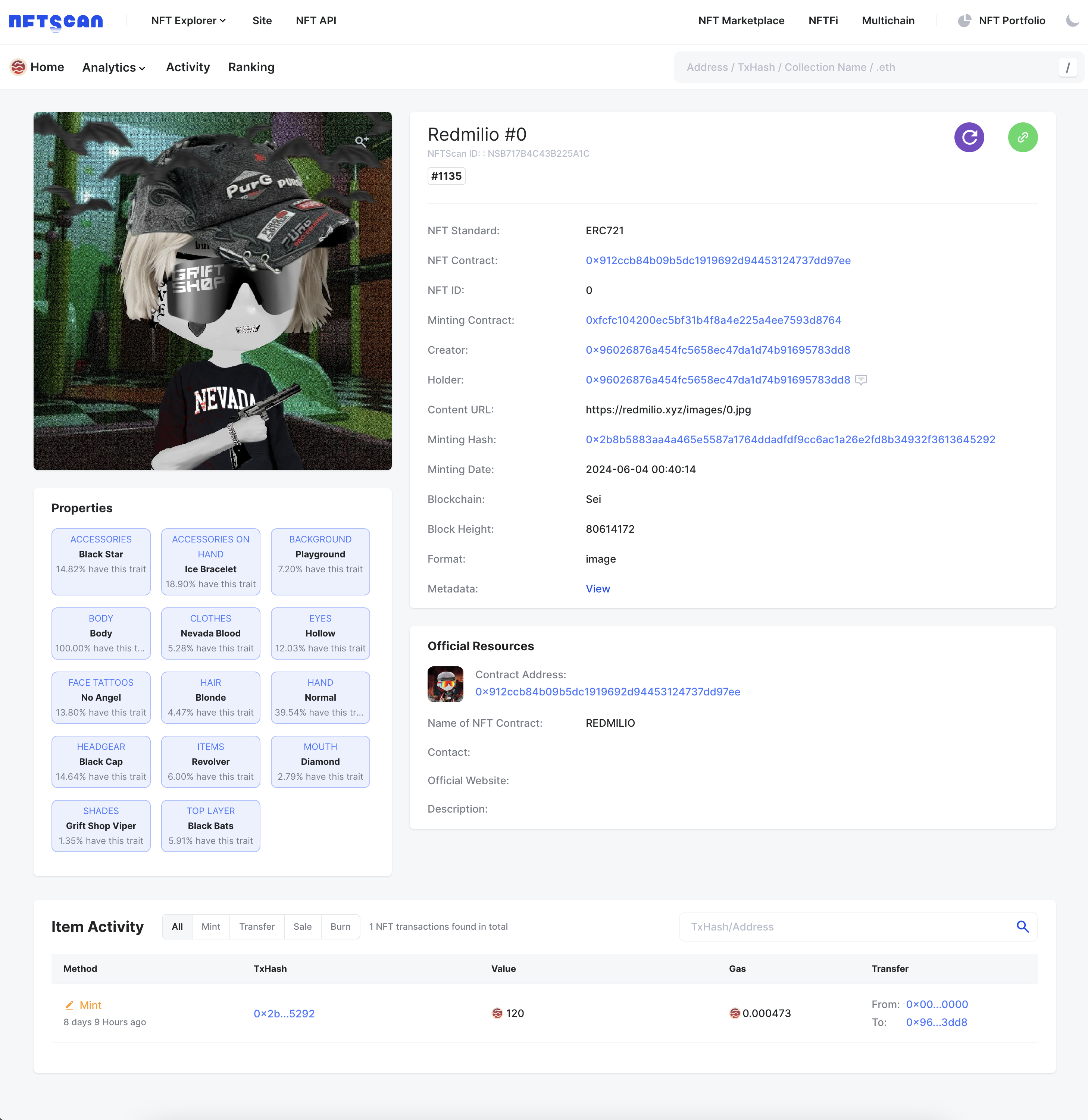Viewport: 1088px width, 1120px height.
Task: Open the Ranking menu item
Action: (x=251, y=67)
